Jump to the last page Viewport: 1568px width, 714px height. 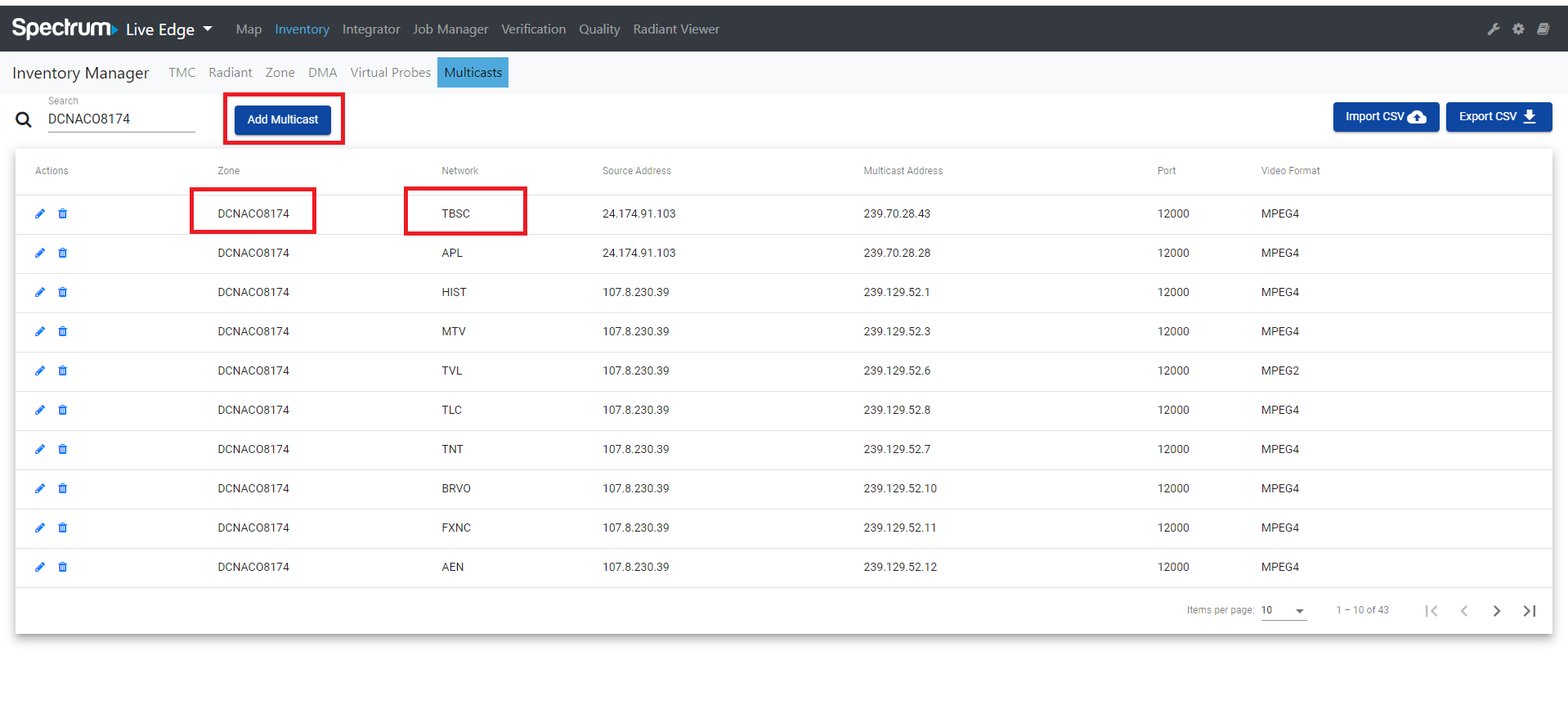(1530, 611)
